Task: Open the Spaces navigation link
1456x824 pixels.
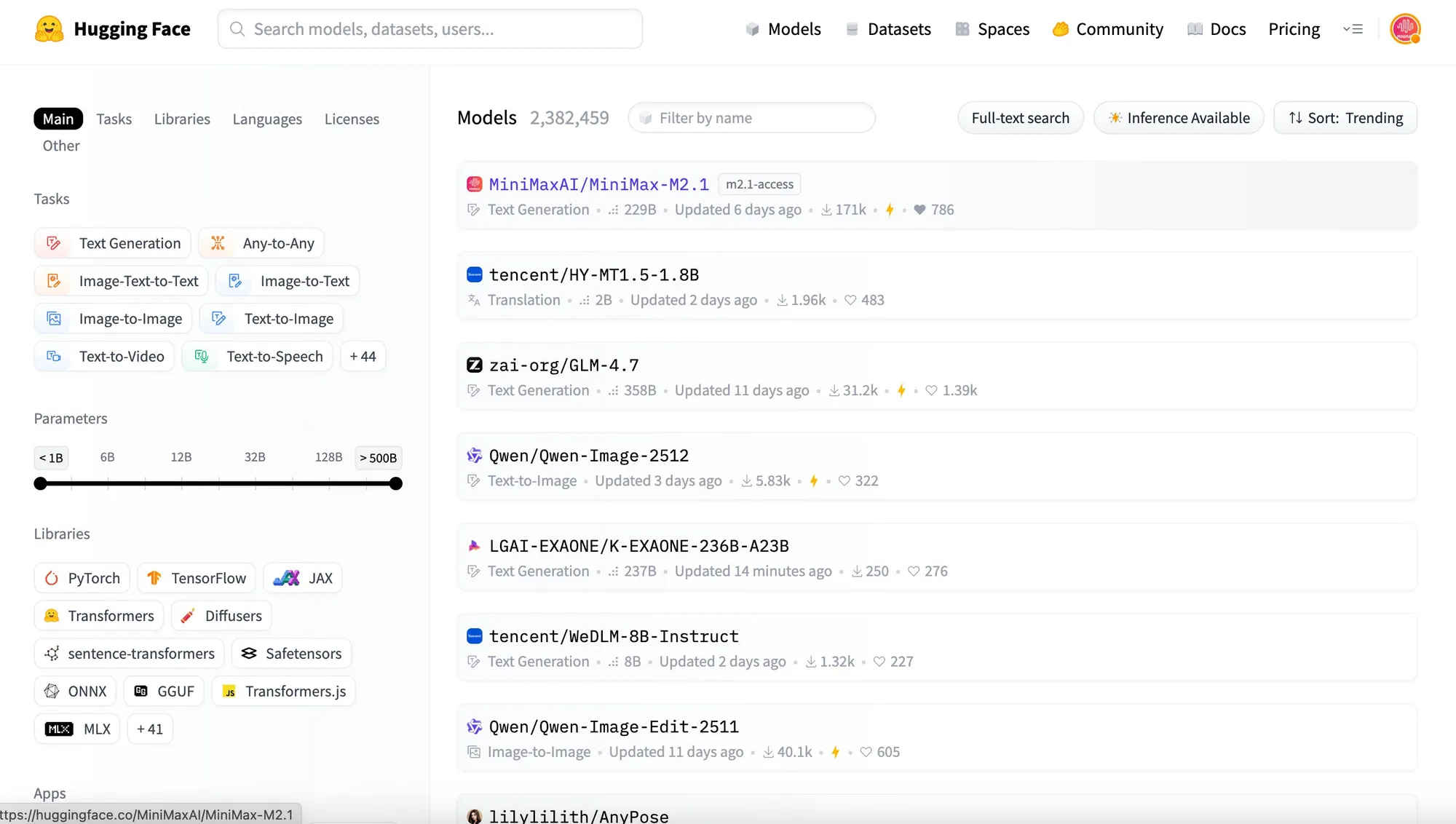Action: [992, 29]
